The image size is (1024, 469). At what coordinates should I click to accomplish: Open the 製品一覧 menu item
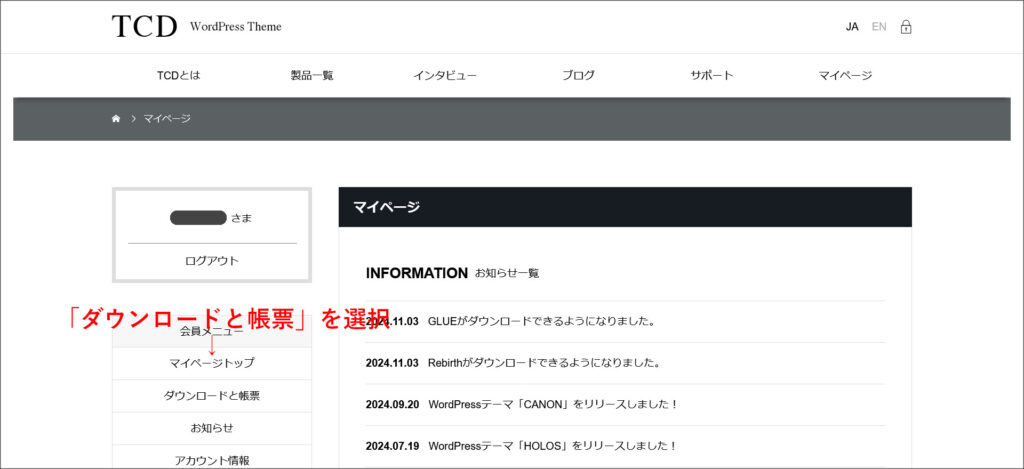(x=312, y=76)
